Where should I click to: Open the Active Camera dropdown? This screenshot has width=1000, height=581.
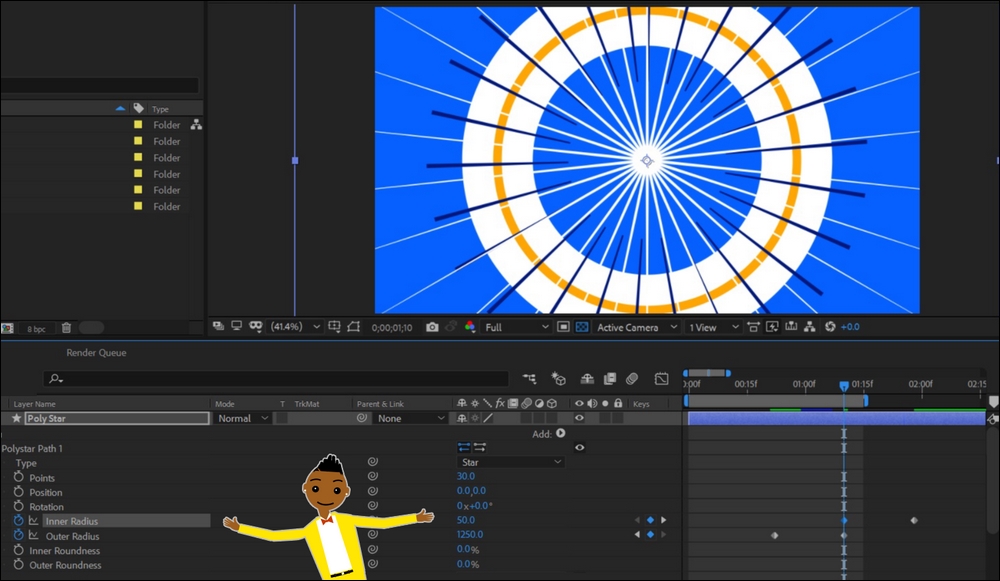point(636,327)
